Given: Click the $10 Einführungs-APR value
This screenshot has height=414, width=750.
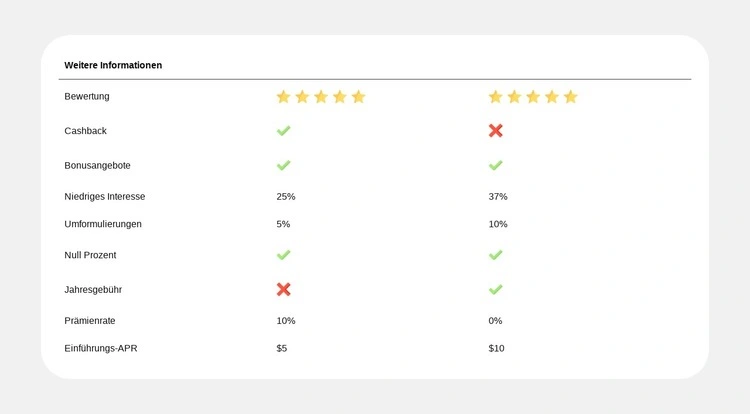Looking at the screenshot, I should (x=497, y=348).
